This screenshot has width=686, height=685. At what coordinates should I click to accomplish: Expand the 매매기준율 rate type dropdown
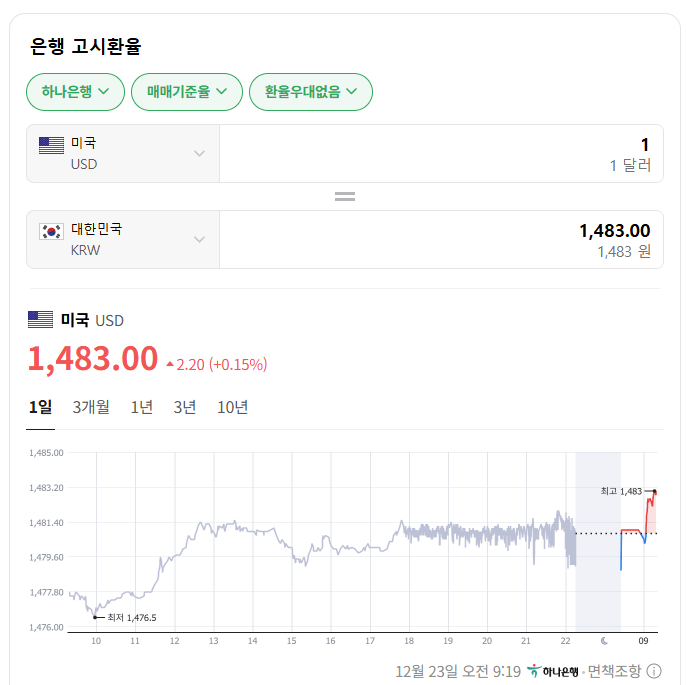187,92
